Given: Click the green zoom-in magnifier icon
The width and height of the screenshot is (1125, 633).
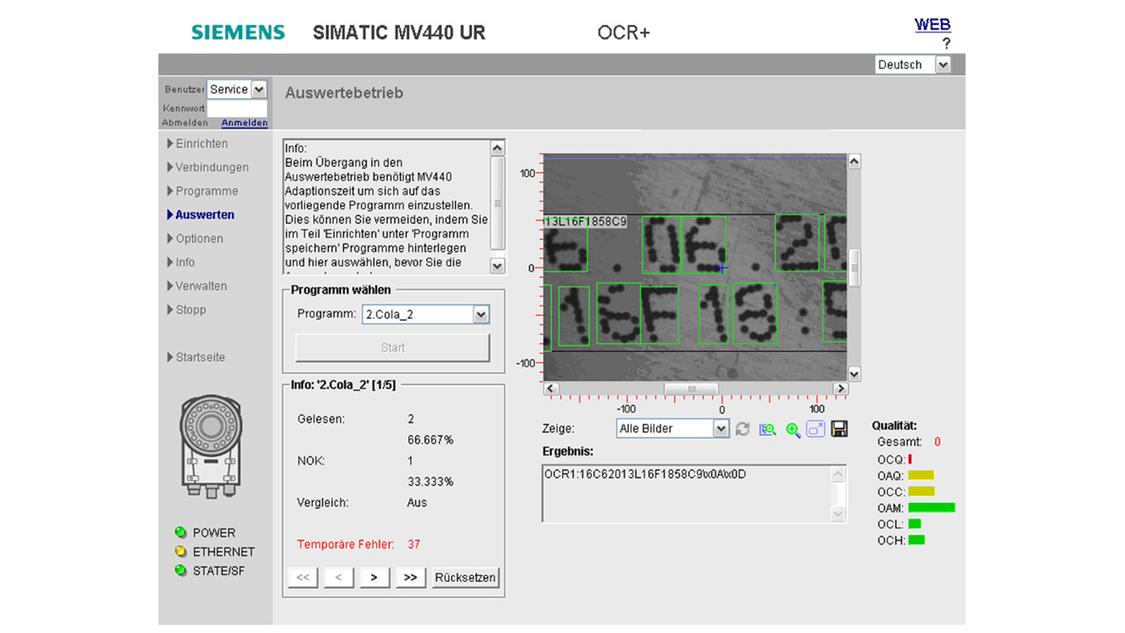Looking at the screenshot, I should 793,429.
